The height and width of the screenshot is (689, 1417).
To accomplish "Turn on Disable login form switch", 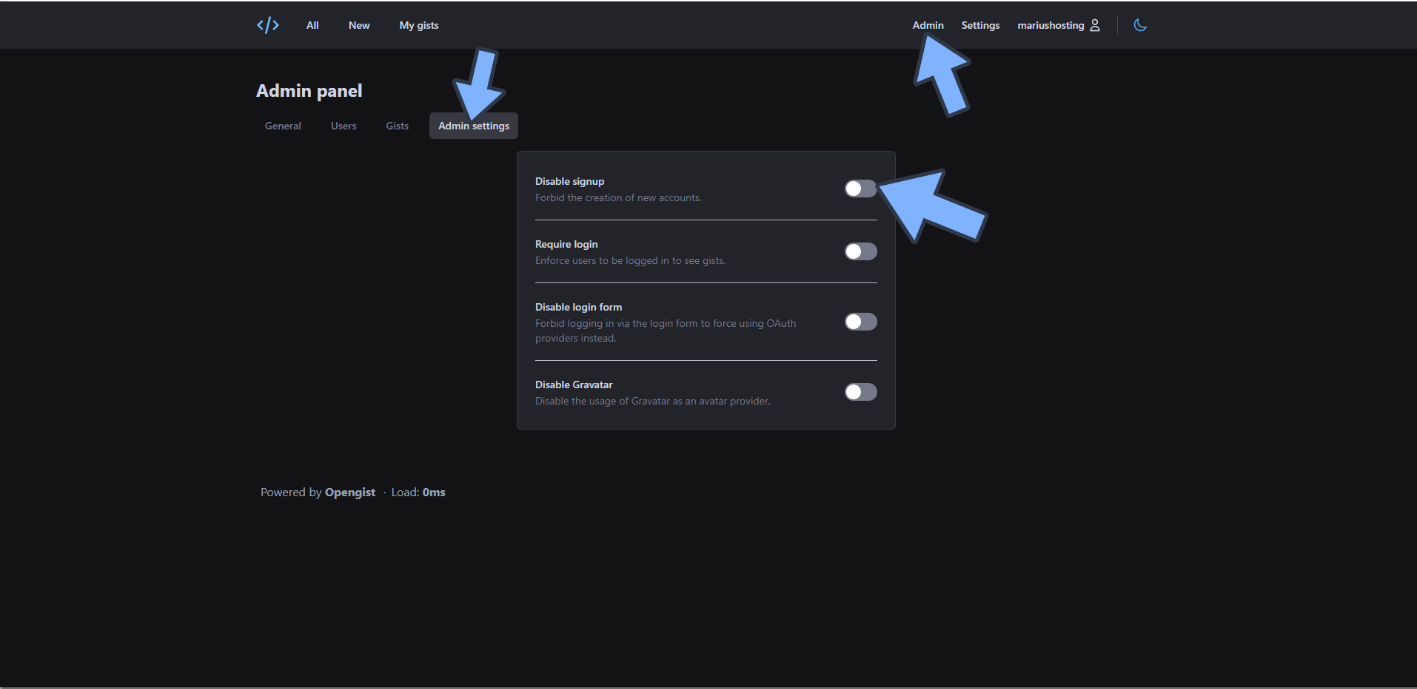I will coord(860,322).
